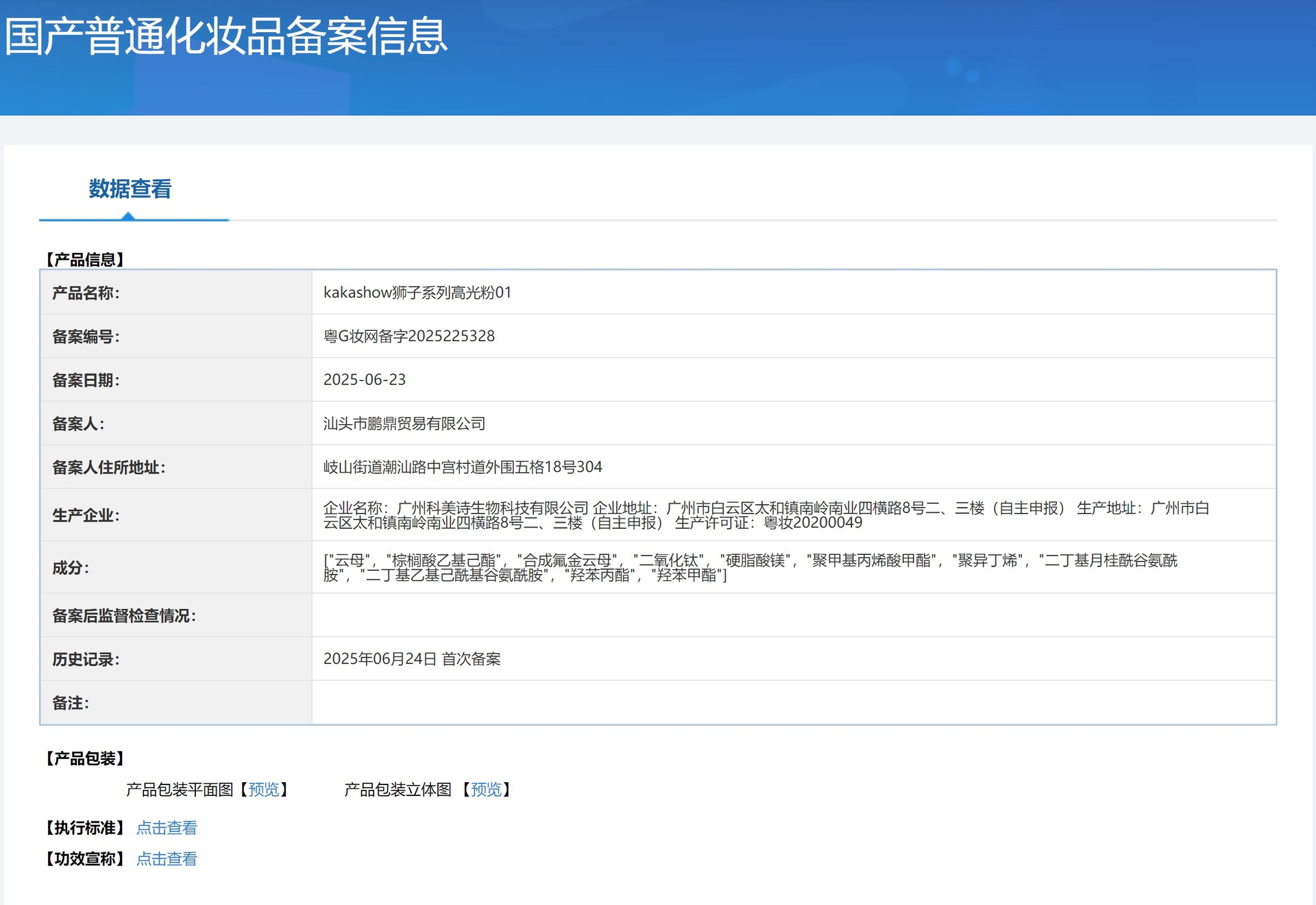Image resolution: width=1316 pixels, height=905 pixels.
Task: Open 功效宣称 点击查看 link
Action: tap(167, 858)
